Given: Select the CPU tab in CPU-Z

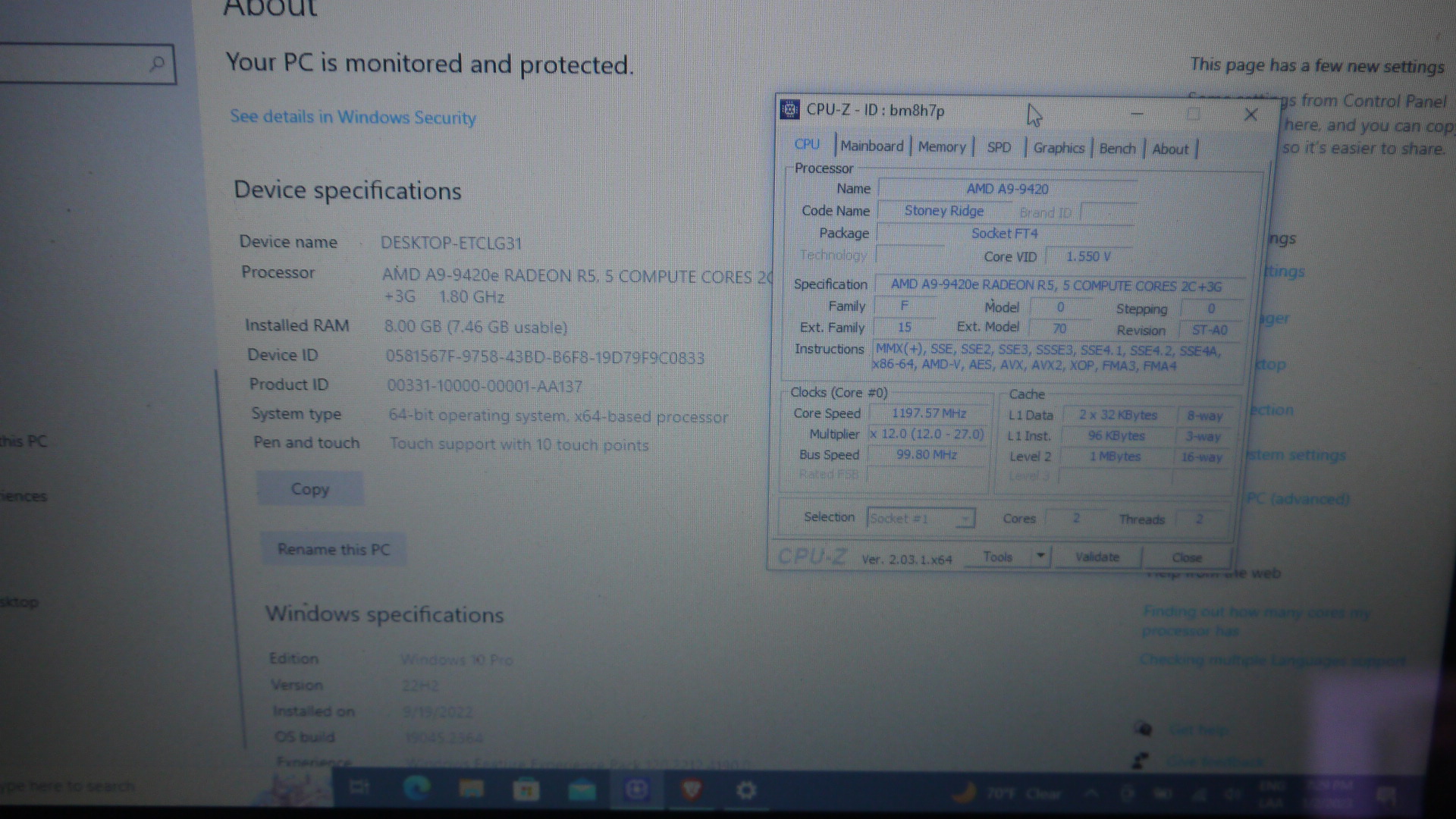Looking at the screenshot, I should pyautogui.click(x=807, y=144).
